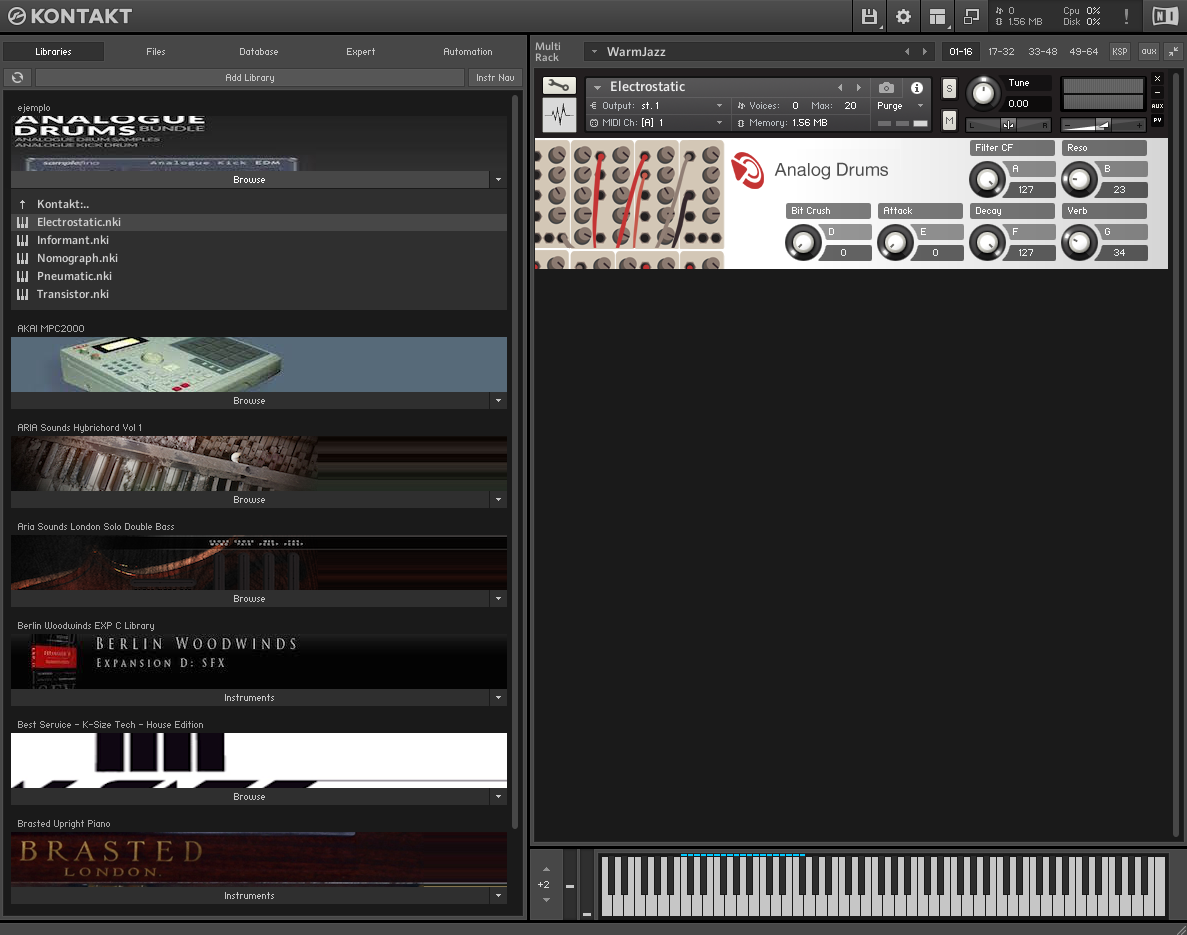Show instrument info with the i icon

tap(917, 88)
